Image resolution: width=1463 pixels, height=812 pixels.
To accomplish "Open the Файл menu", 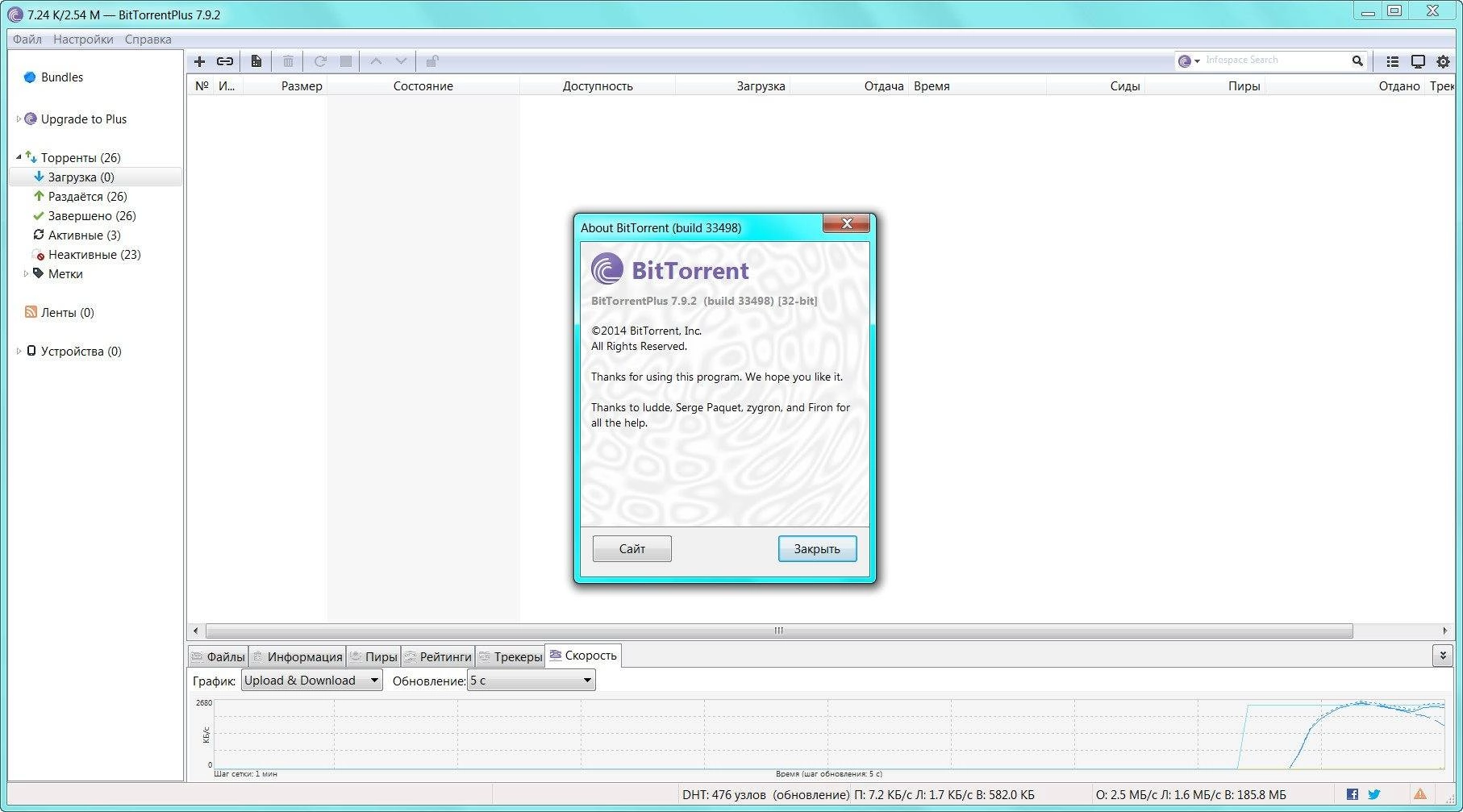I will coord(27,39).
